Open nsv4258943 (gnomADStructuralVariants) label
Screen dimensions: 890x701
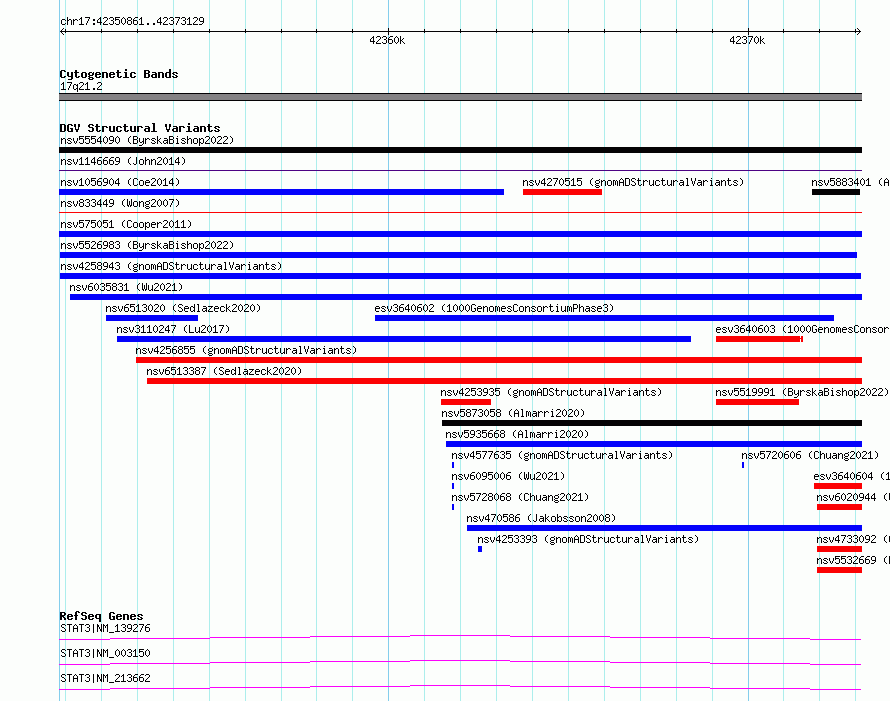pyautogui.click(x=171, y=266)
